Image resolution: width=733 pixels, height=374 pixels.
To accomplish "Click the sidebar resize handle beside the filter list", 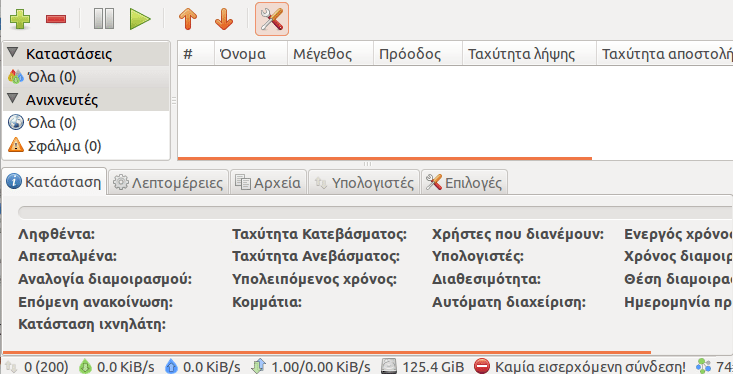I will coord(174,101).
